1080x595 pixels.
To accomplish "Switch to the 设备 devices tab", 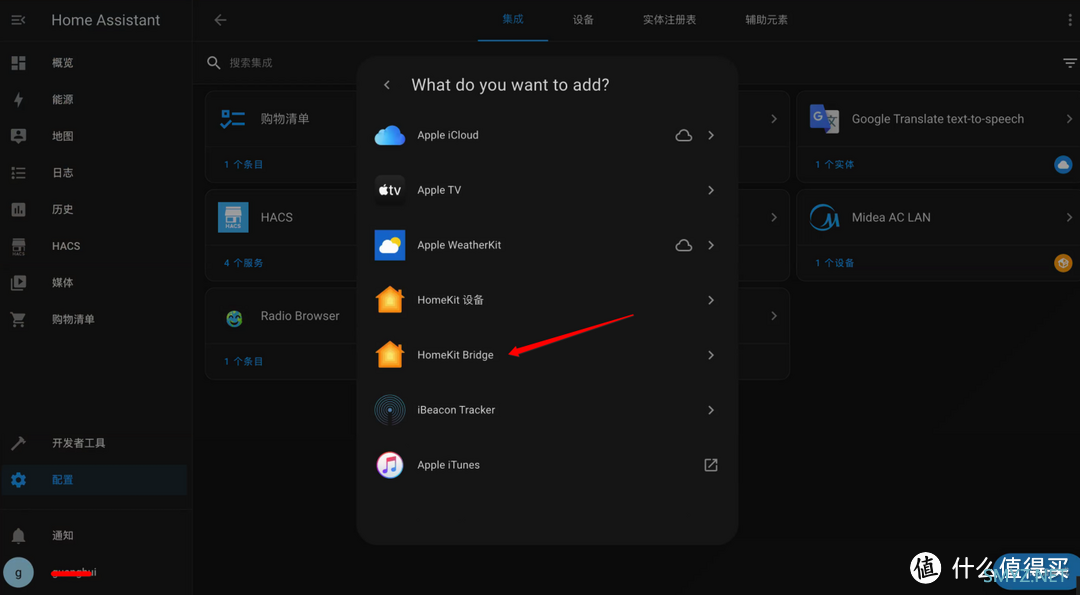I will [x=583, y=20].
